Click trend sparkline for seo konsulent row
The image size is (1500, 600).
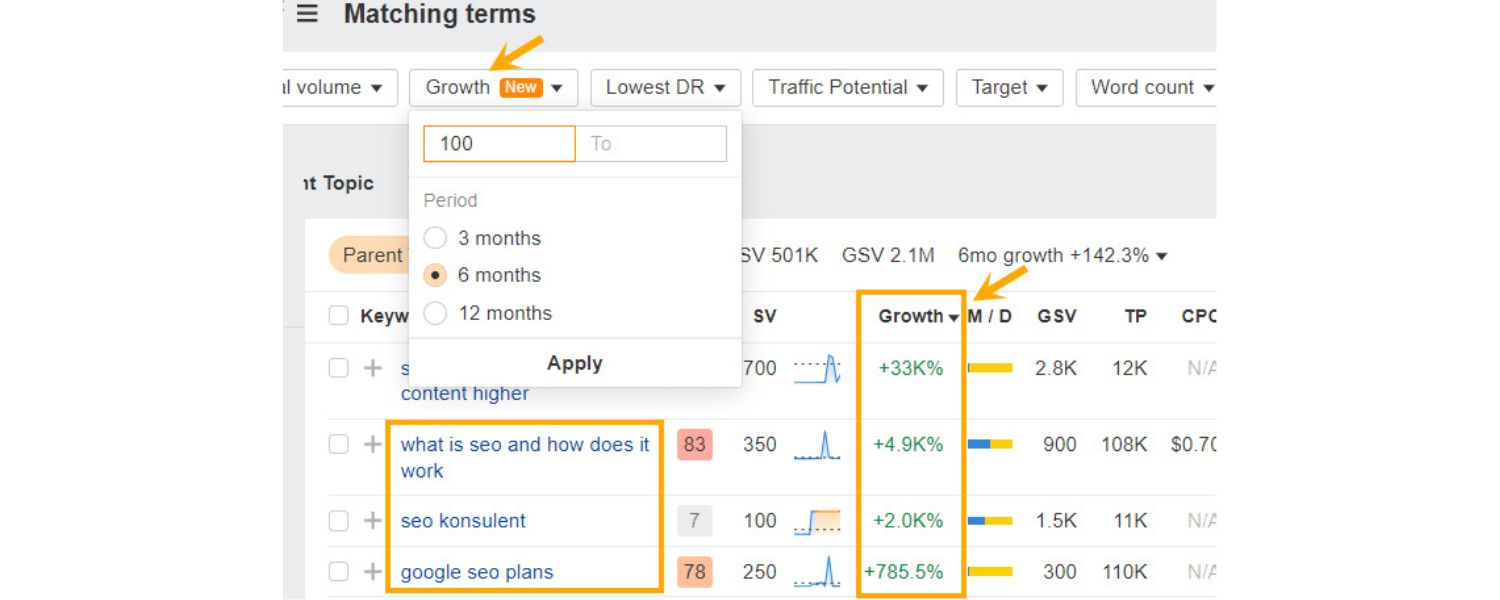pos(817,521)
